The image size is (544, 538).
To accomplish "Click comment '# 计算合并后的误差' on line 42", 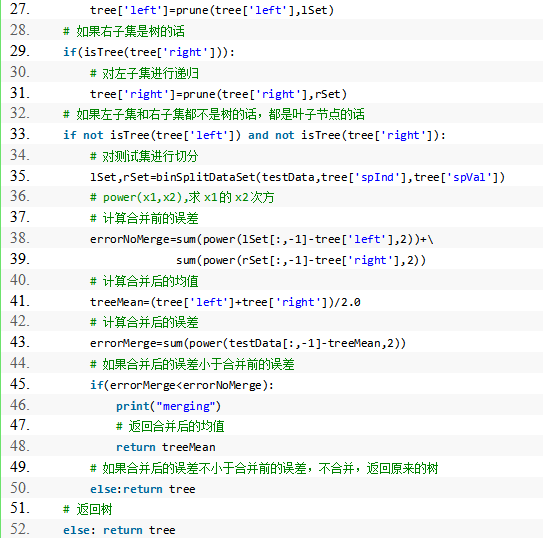I will coord(144,322).
